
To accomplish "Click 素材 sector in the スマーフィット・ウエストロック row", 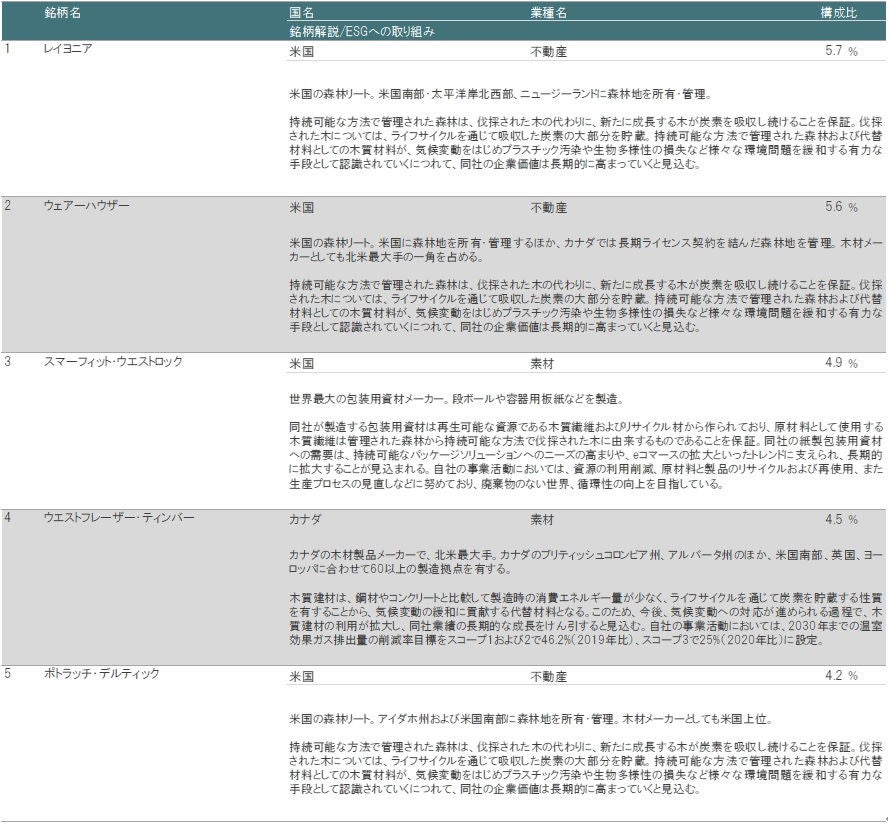I will coord(541,363).
